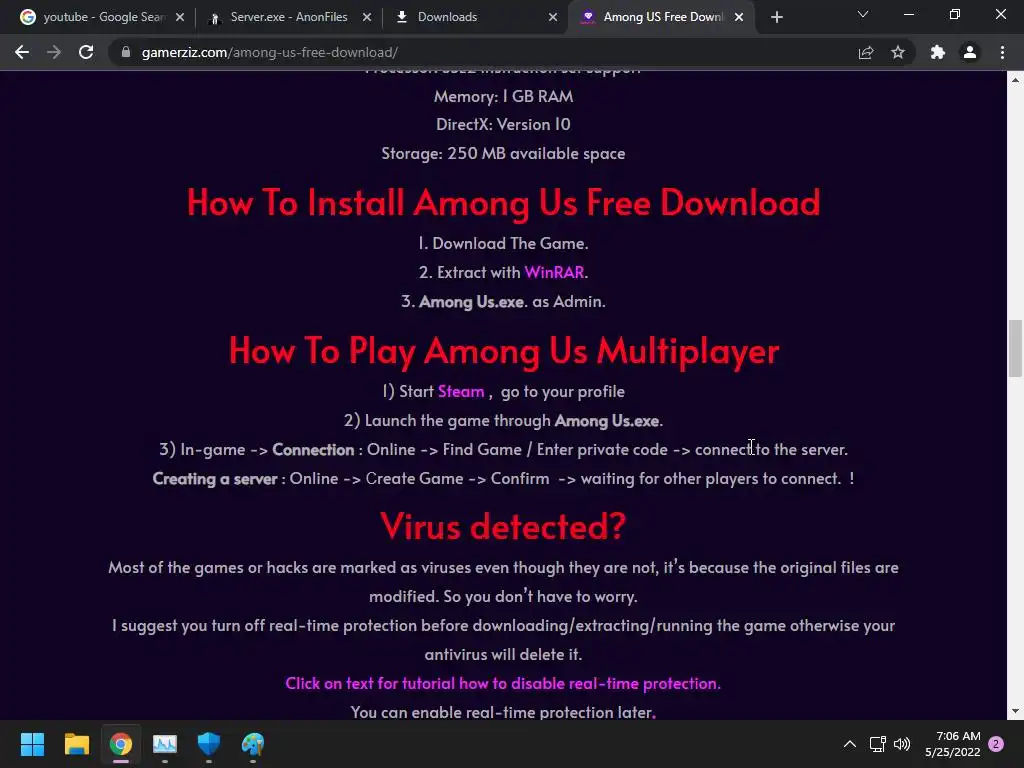Open network status tray icon
Screen dimensions: 1024x768
tap(877, 744)
